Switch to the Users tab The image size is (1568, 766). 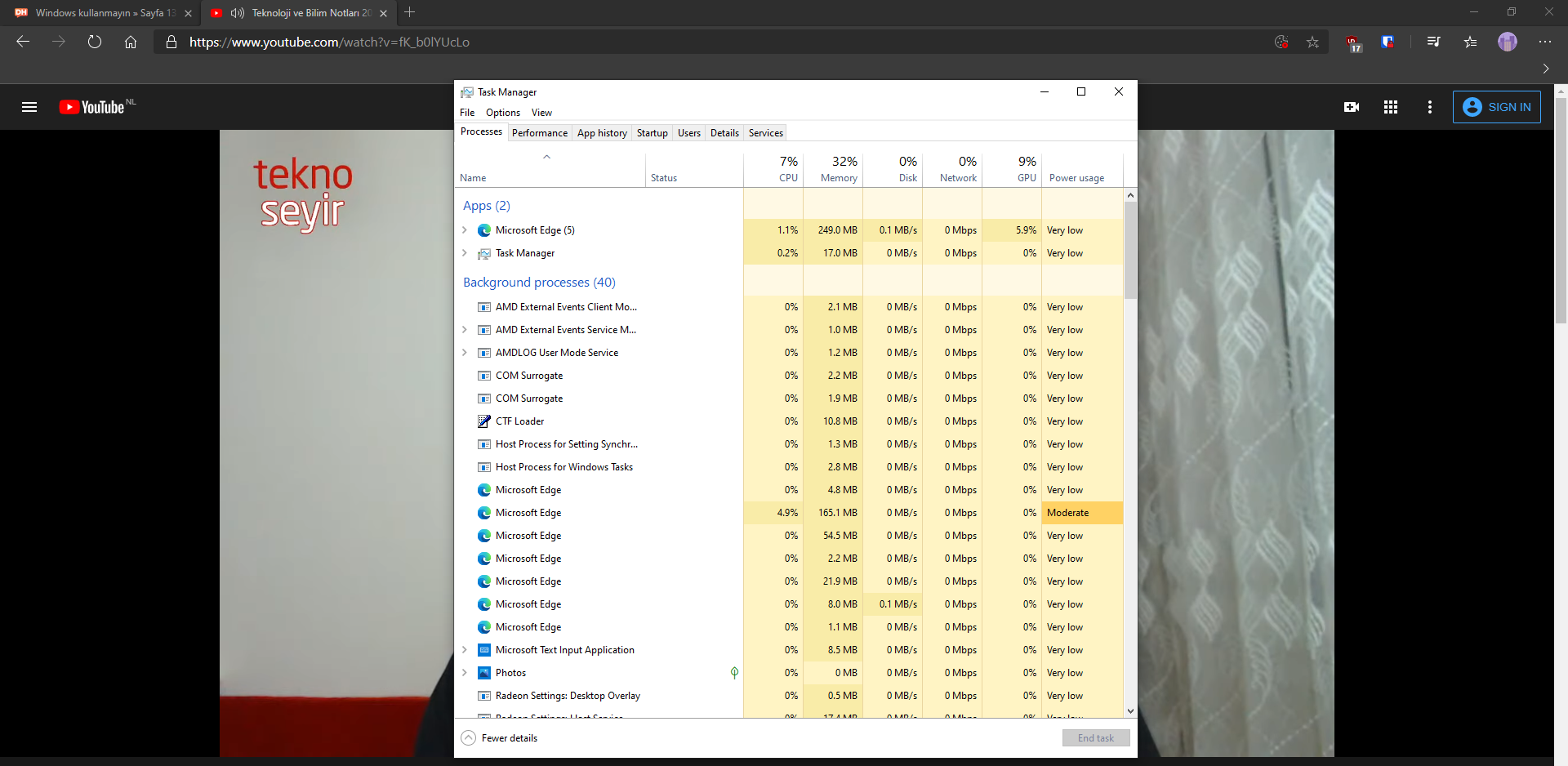click(689, 133)
